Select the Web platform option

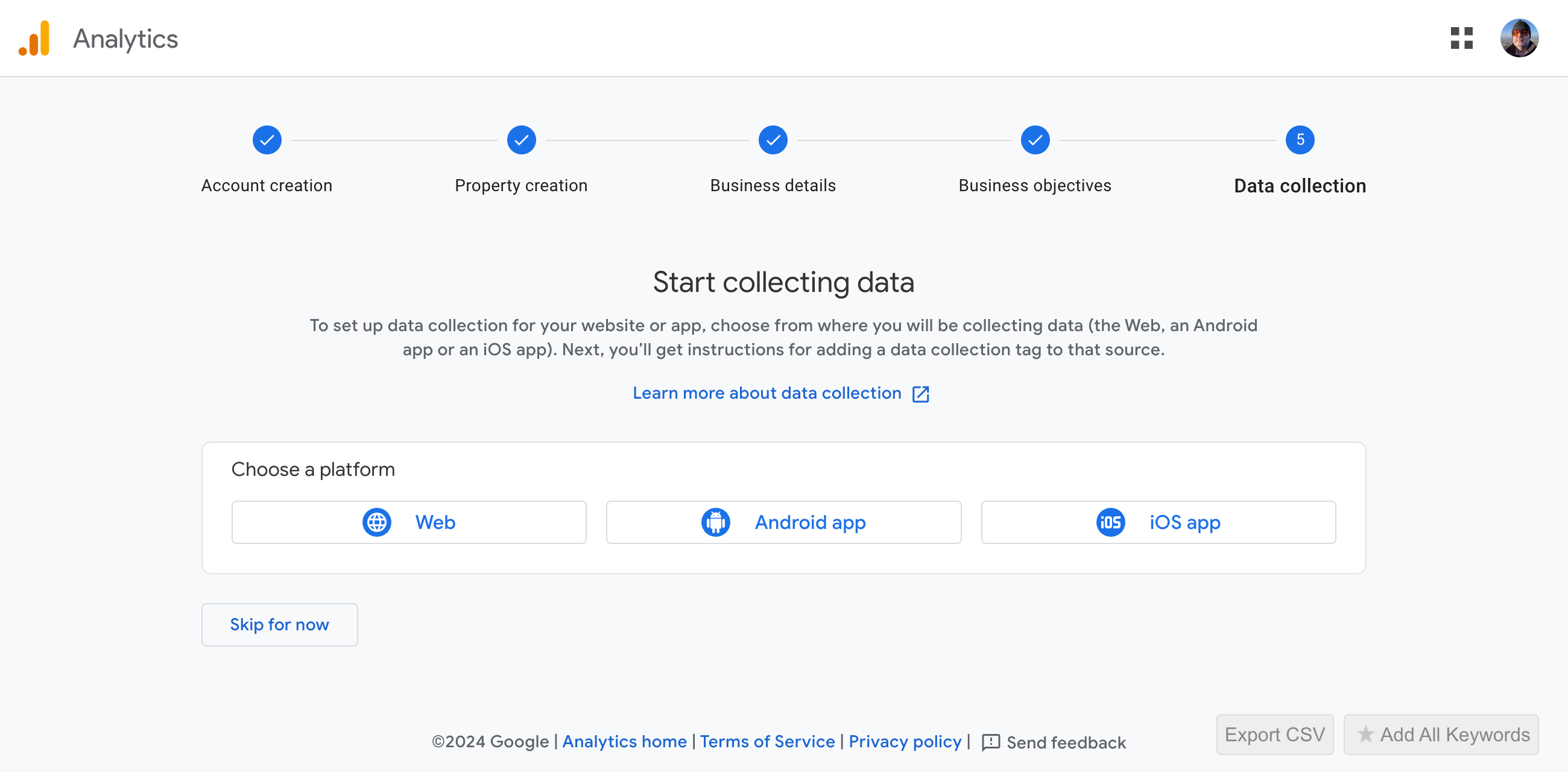coord(409,522)
